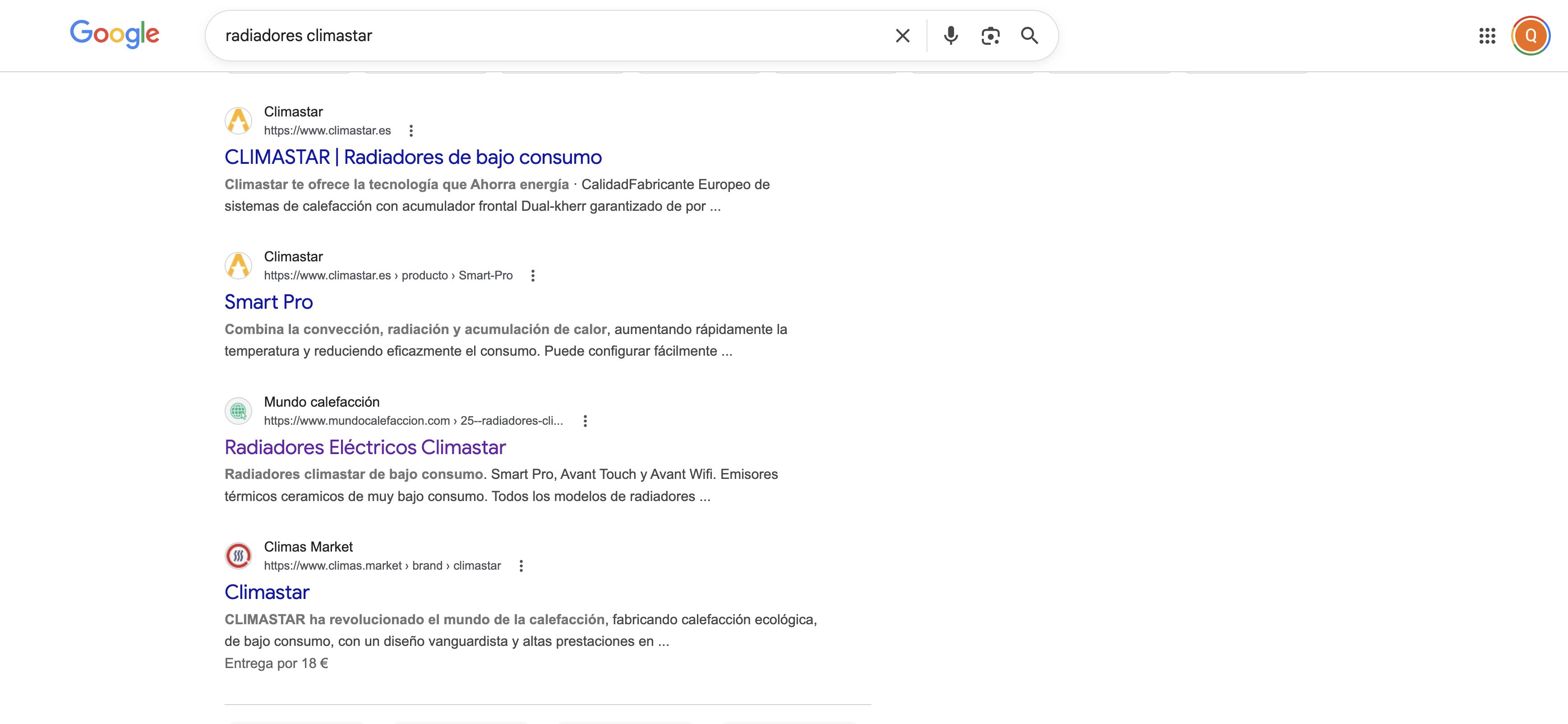Screen dimensions: 1568x724
Task: Open the three-dot menu for Smart Pro result
Action: [x=533, y=275]
